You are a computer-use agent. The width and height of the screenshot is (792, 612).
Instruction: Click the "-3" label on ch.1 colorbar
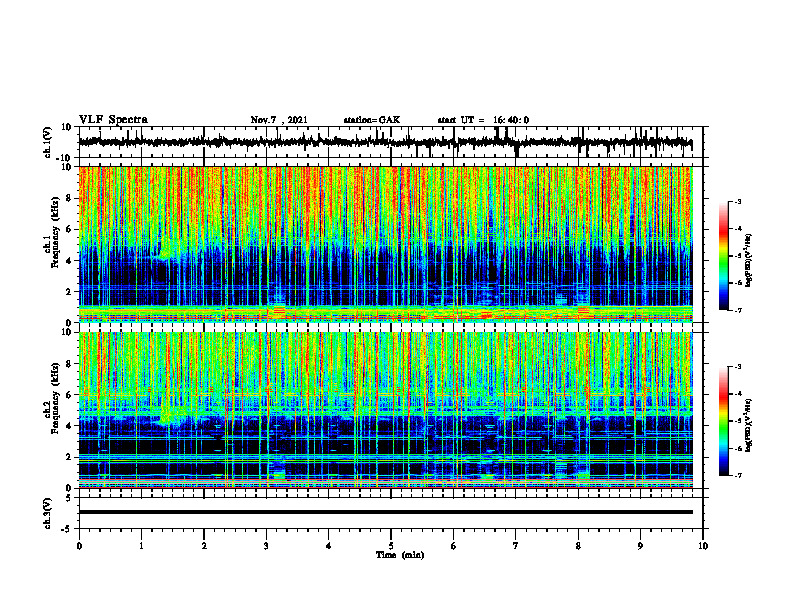pyautogui.click(x=737, y=201)
